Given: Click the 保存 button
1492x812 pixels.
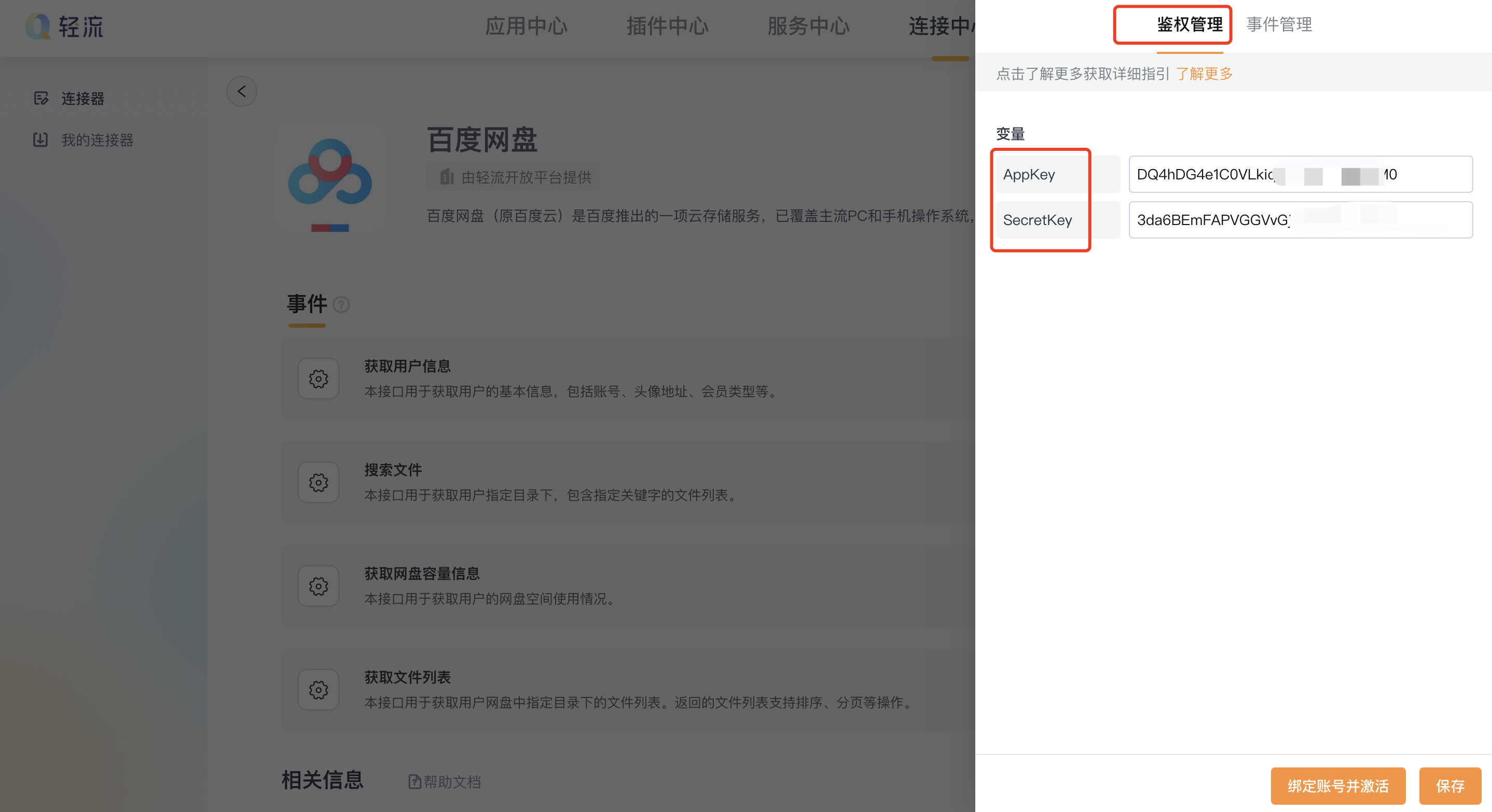Looking at the screenshot, I should (1450, 786).
